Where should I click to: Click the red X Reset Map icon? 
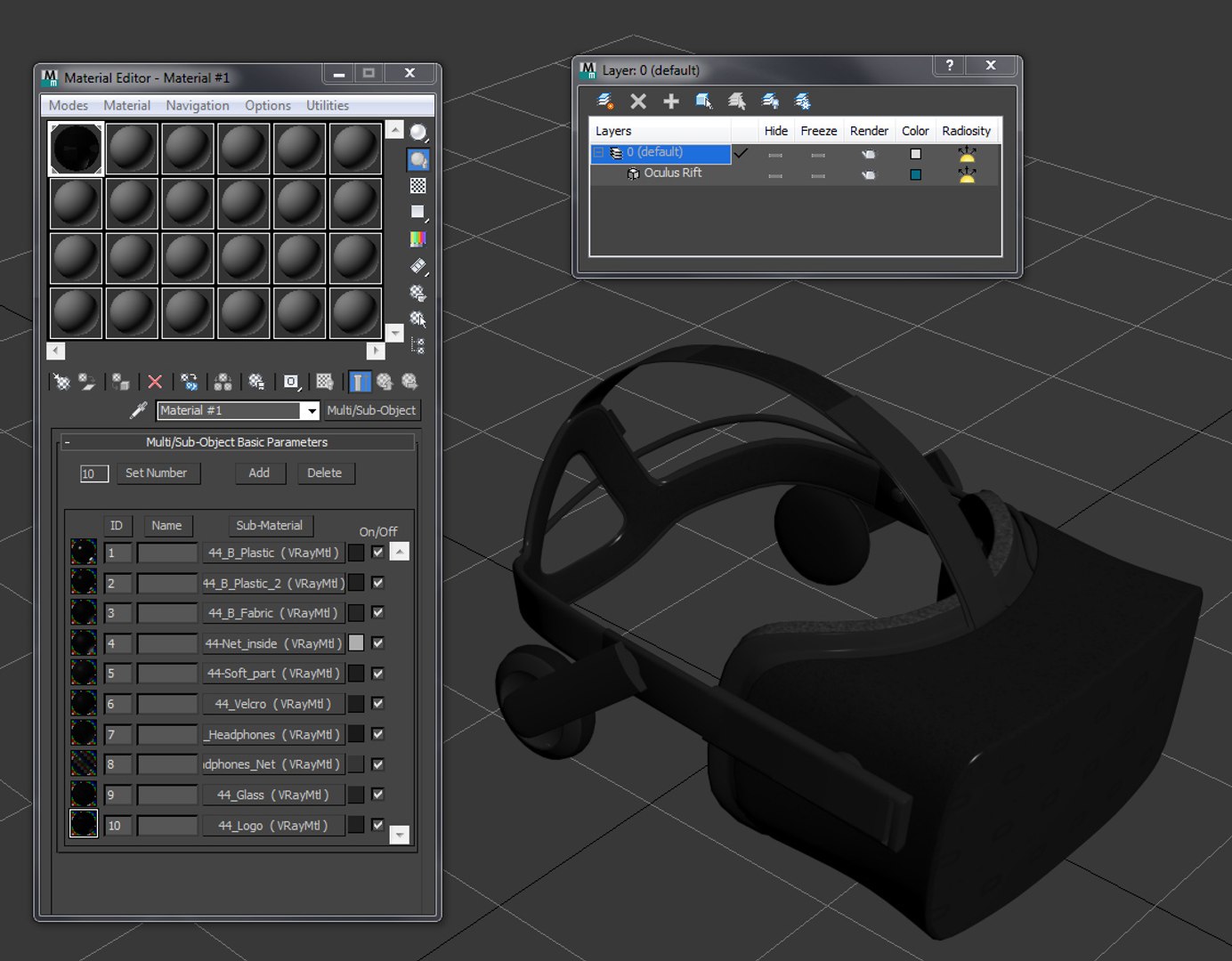pos(155,382)
